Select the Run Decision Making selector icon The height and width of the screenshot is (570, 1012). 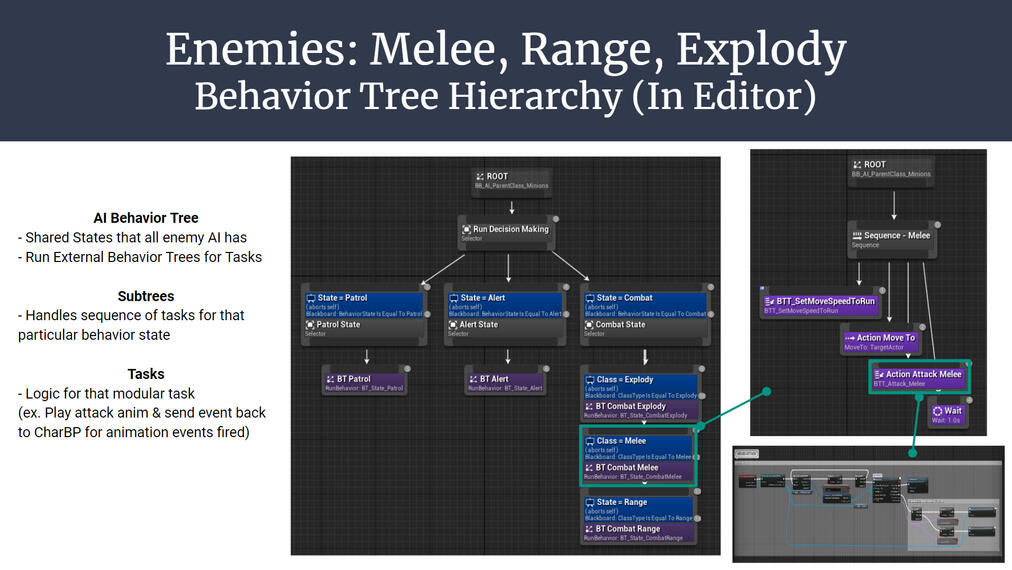(467, 229)
